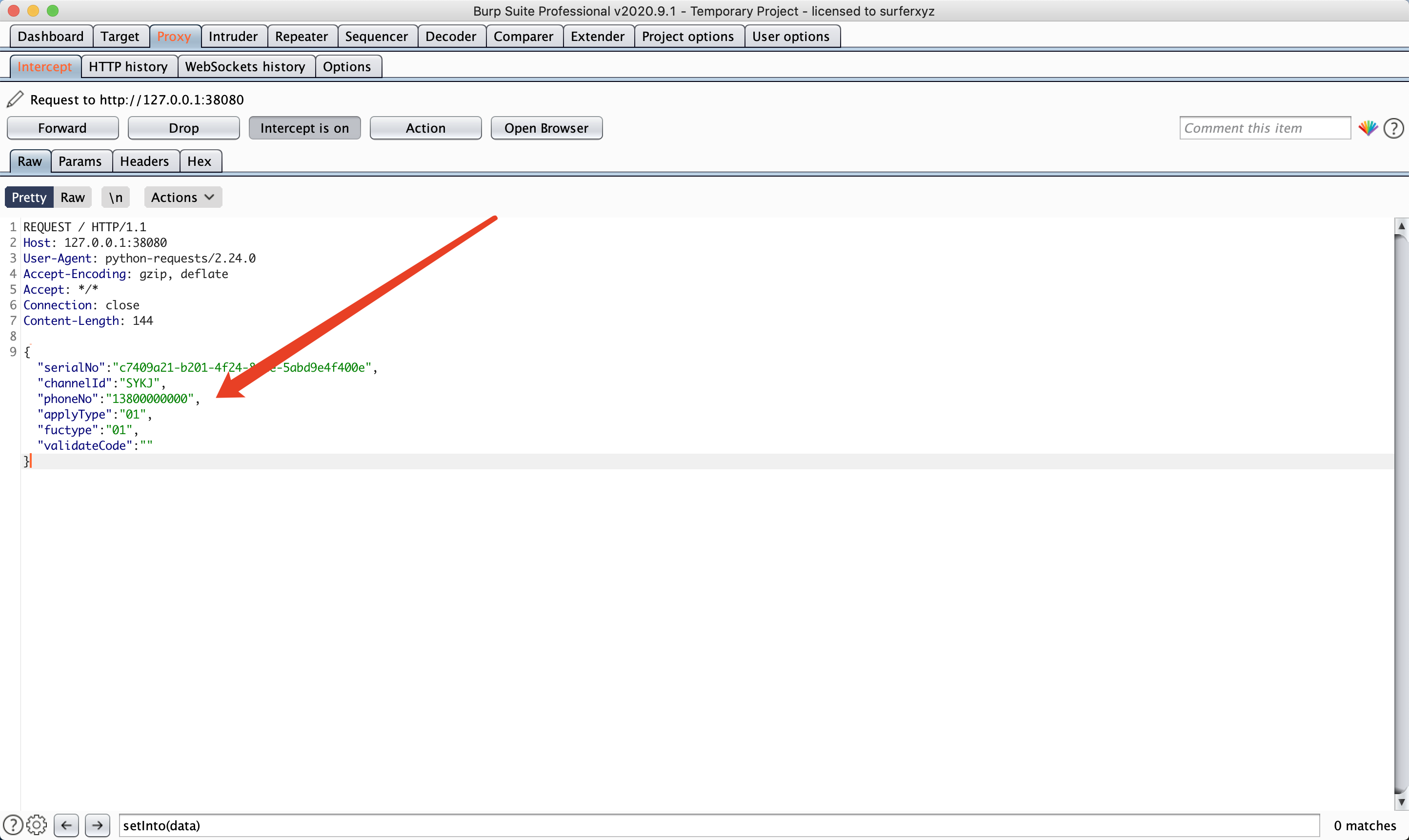Toggle the \n non-printable characters button

pos(116,197)
